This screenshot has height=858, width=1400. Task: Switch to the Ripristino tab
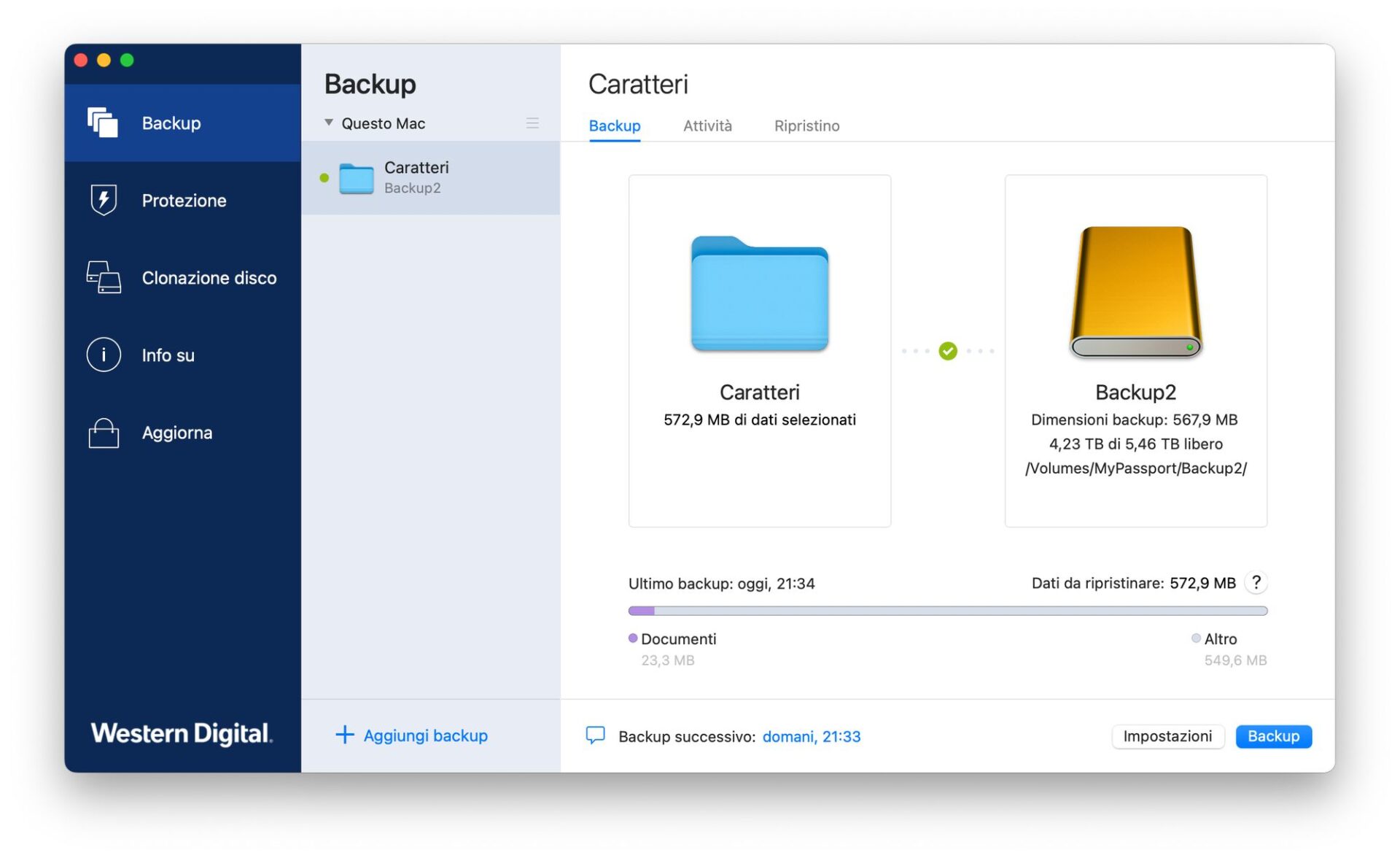click(806, 125)
